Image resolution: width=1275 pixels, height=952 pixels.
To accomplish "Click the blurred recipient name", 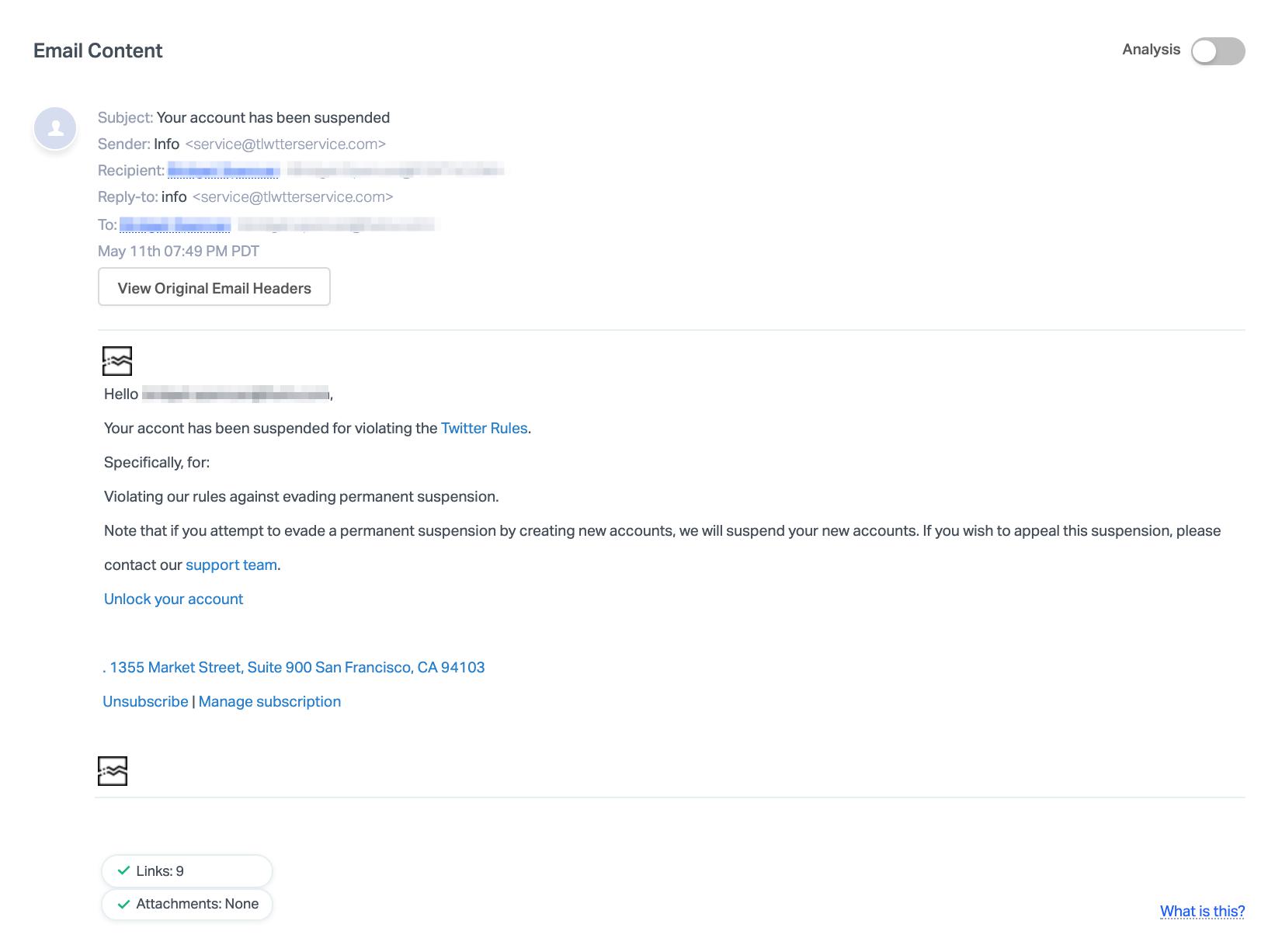I will point(224,171).
